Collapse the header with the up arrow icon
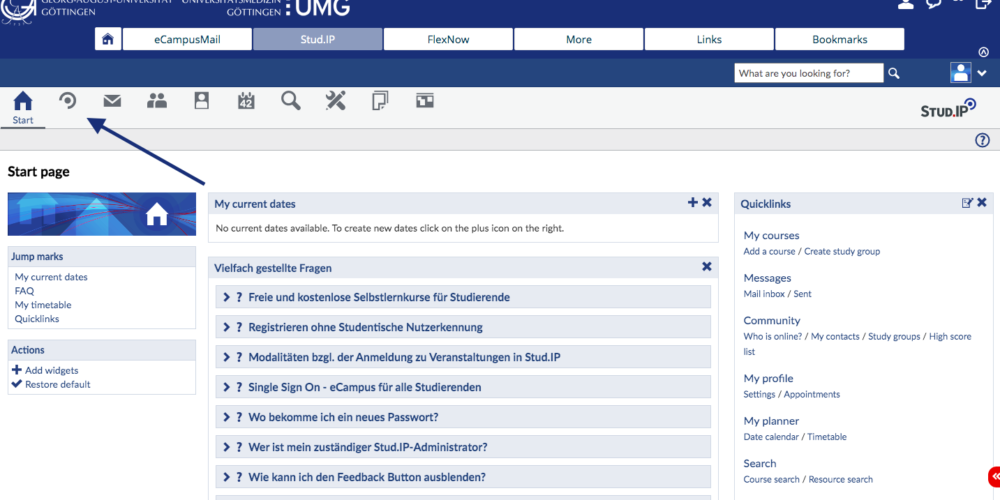The image size is (1000, 500). tap(983, 52)
